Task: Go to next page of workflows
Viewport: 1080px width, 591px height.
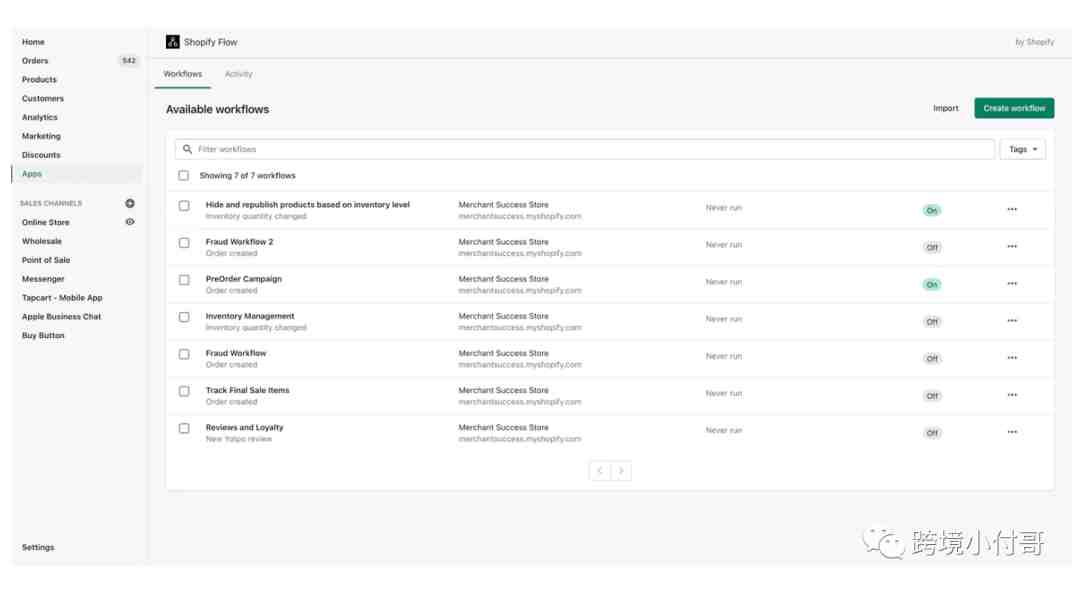Action: point(621,470)
